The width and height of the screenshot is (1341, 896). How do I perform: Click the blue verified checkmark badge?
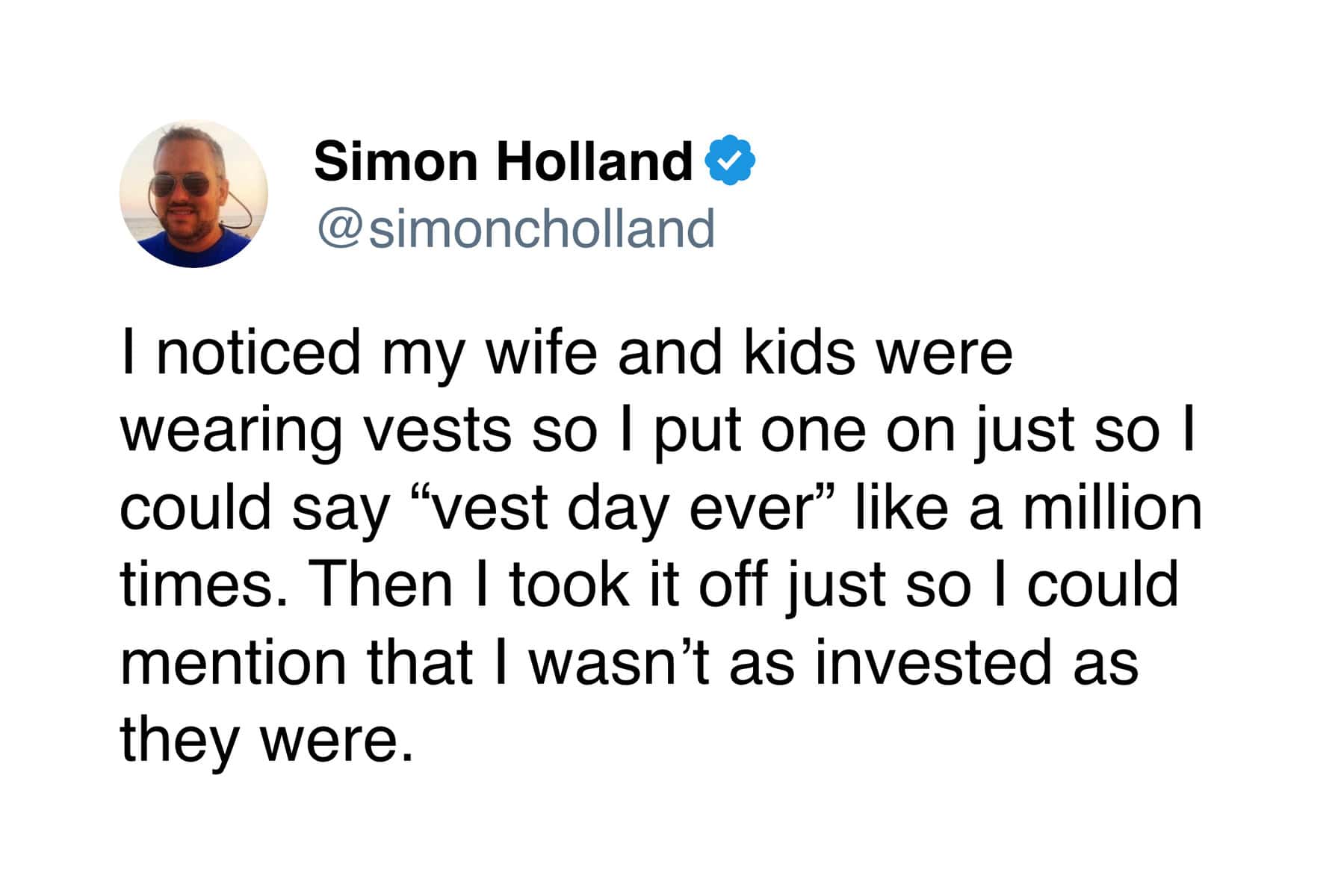(731, 160)
